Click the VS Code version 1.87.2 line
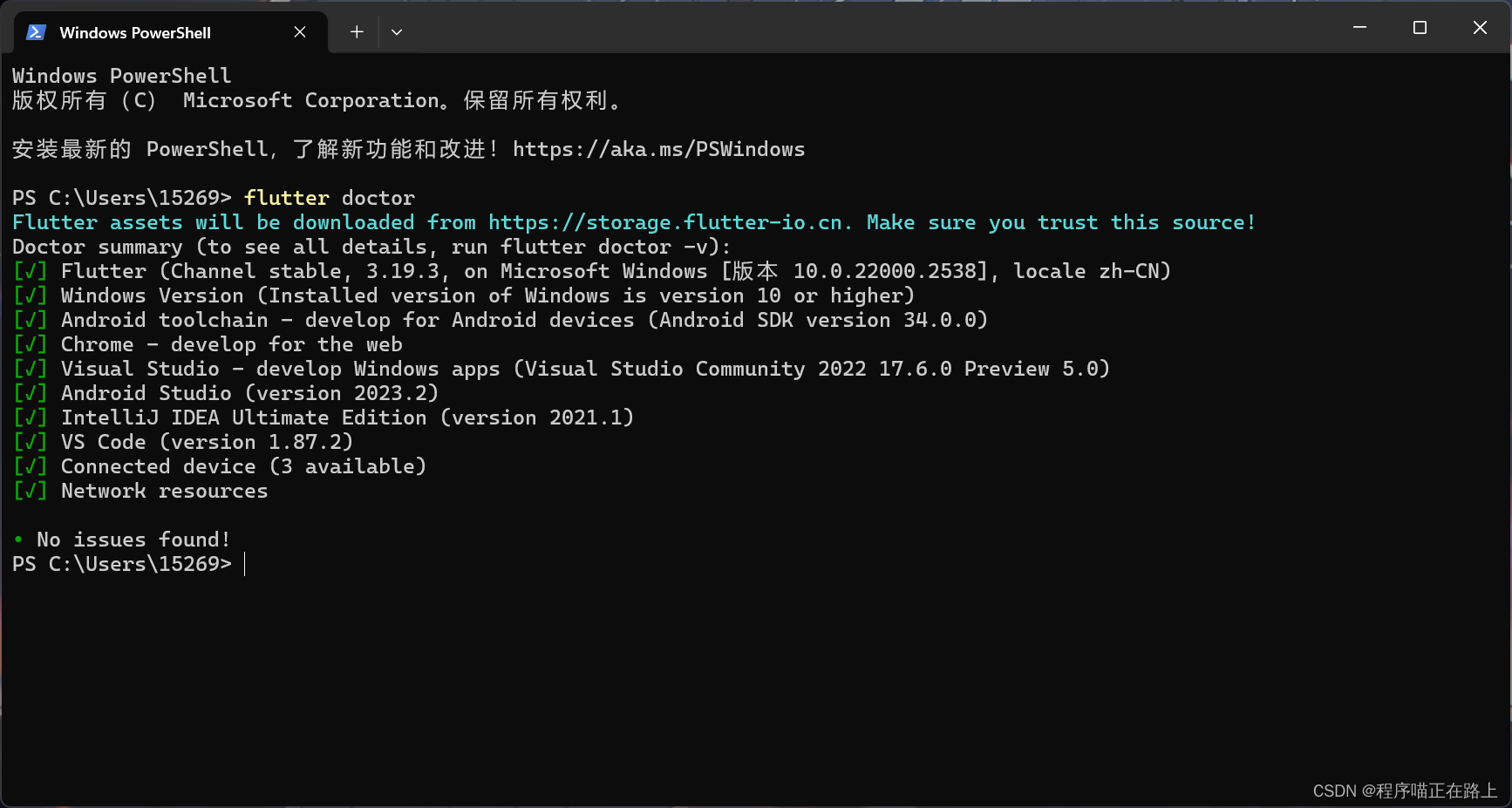 183,442
